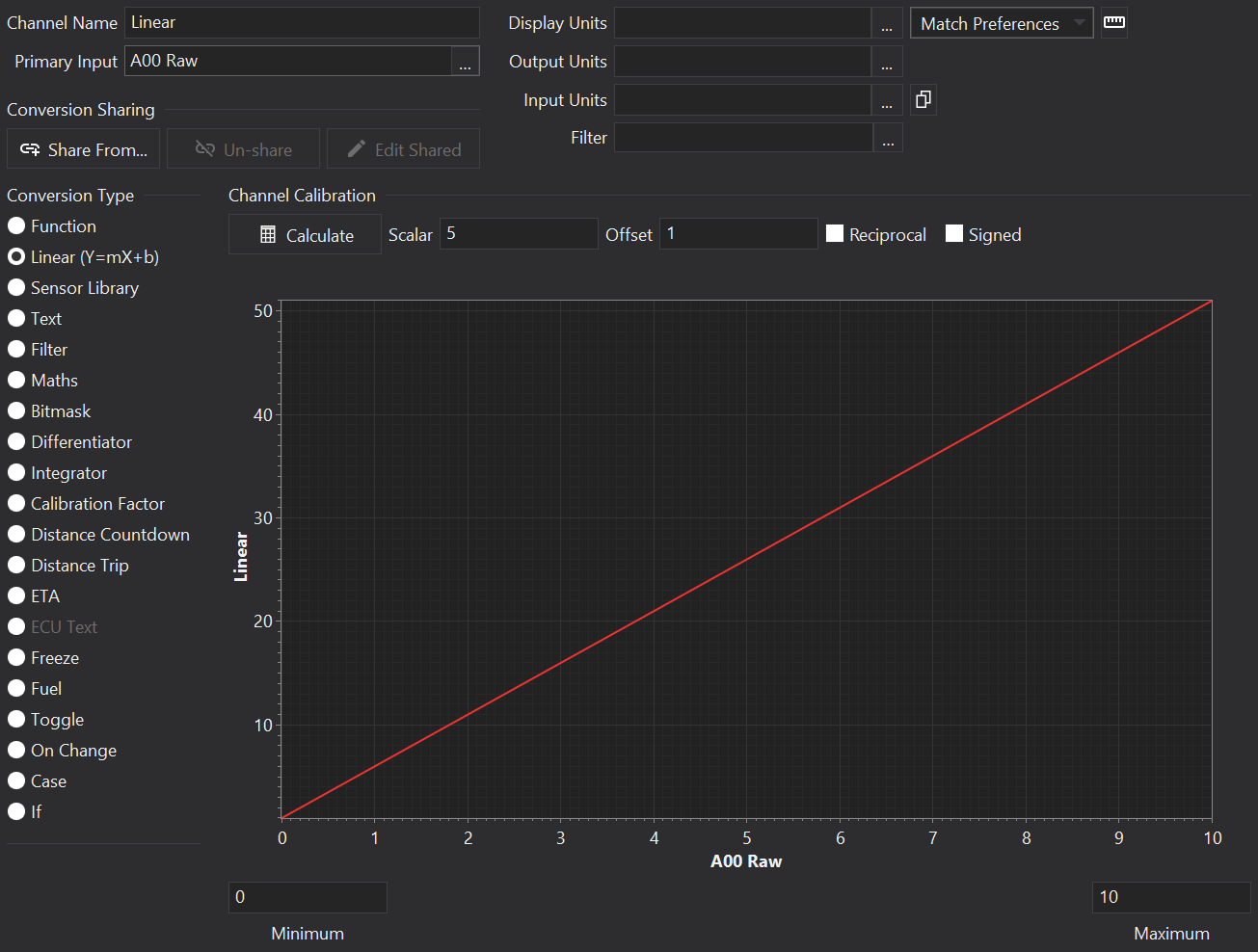The height and width of the screenshot is (952, 1258).
Task: Select the Function conversion type
Action: click(16, 225)
